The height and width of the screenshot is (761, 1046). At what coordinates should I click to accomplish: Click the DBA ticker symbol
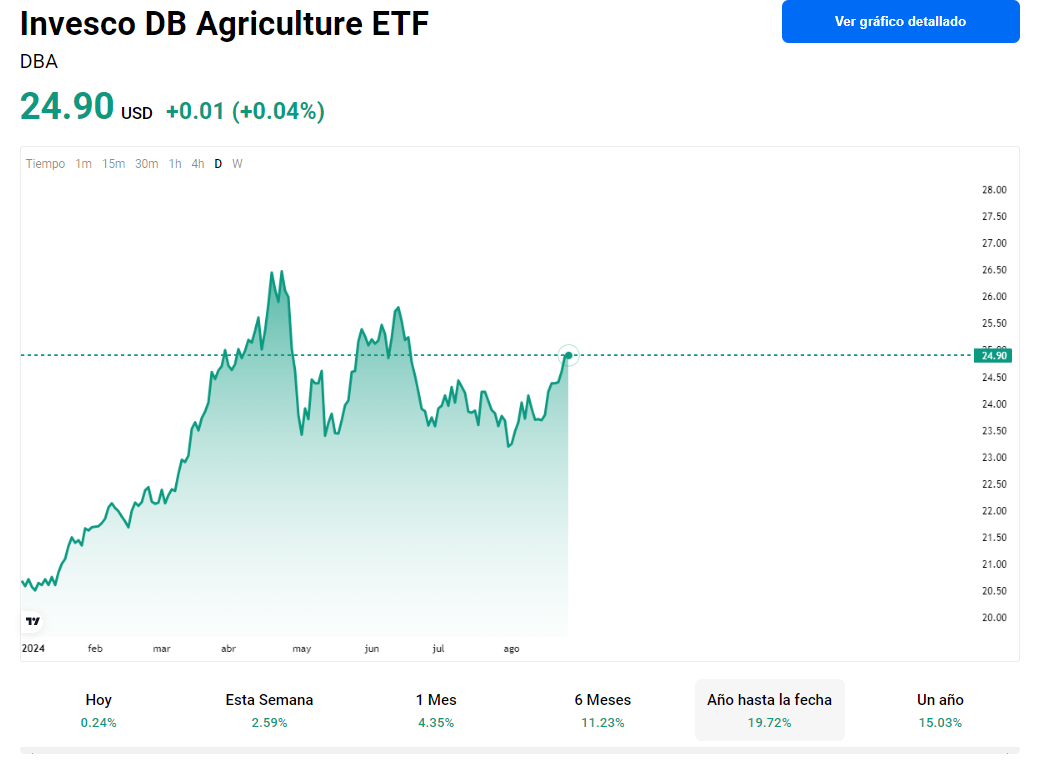click(39, 62)
